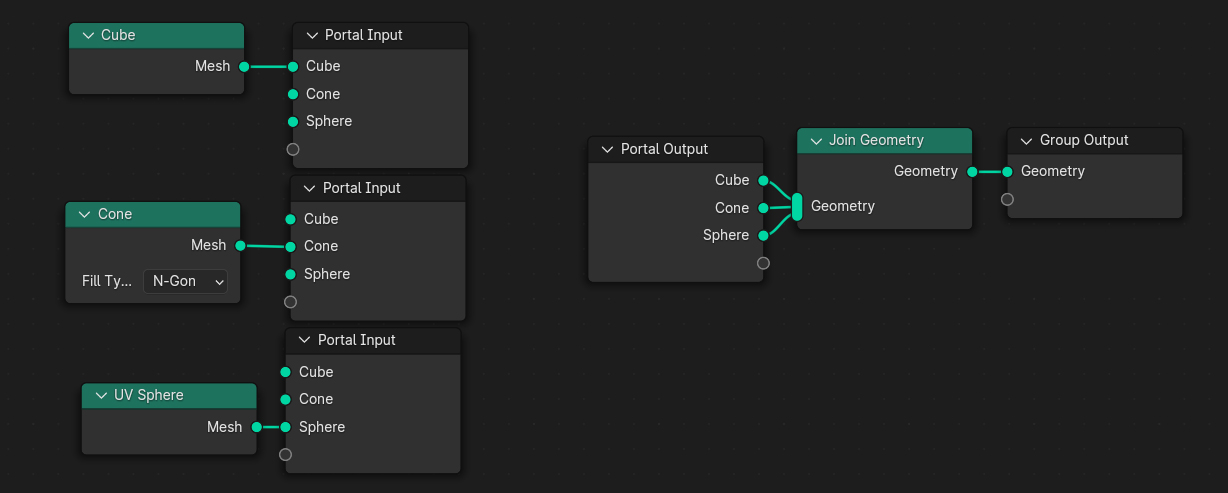This screenshot has height=493, width=1228.
Task: Click Sphere socket on bottom Portal Input
Action: [x=286, y=427]
